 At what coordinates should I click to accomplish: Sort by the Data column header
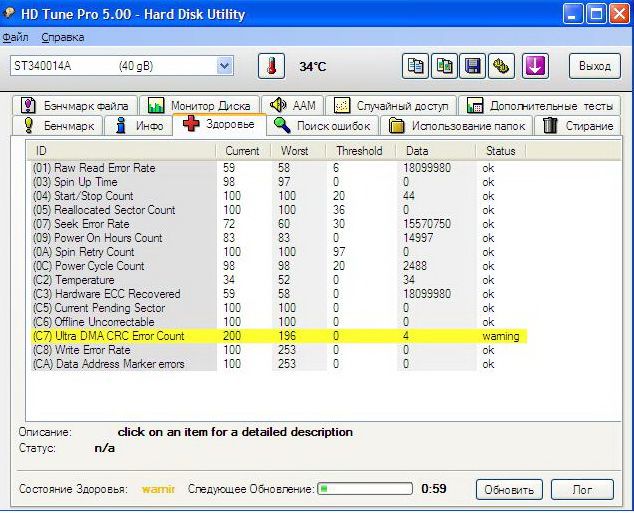point(435,151)
